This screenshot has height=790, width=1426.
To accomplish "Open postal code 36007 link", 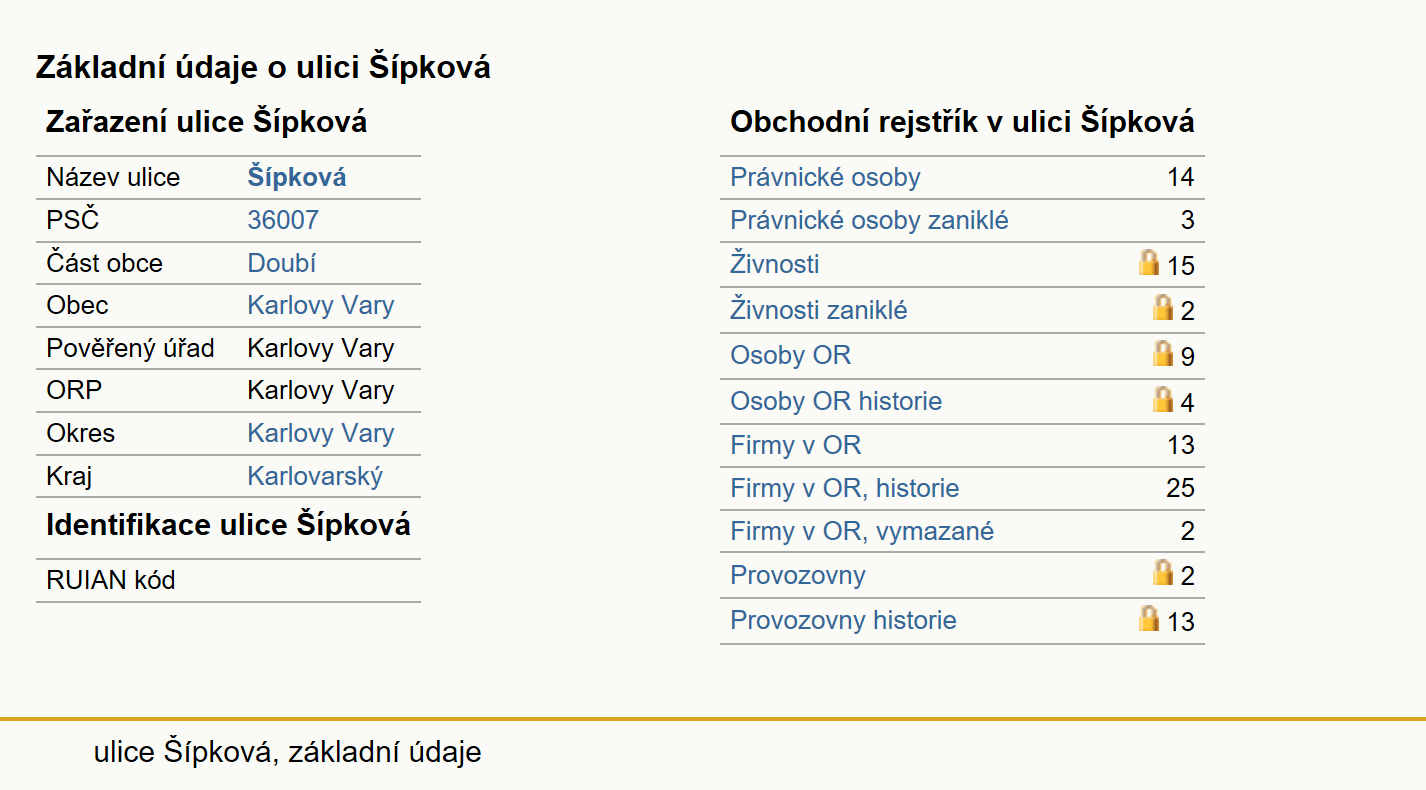I will pos(283,220).
